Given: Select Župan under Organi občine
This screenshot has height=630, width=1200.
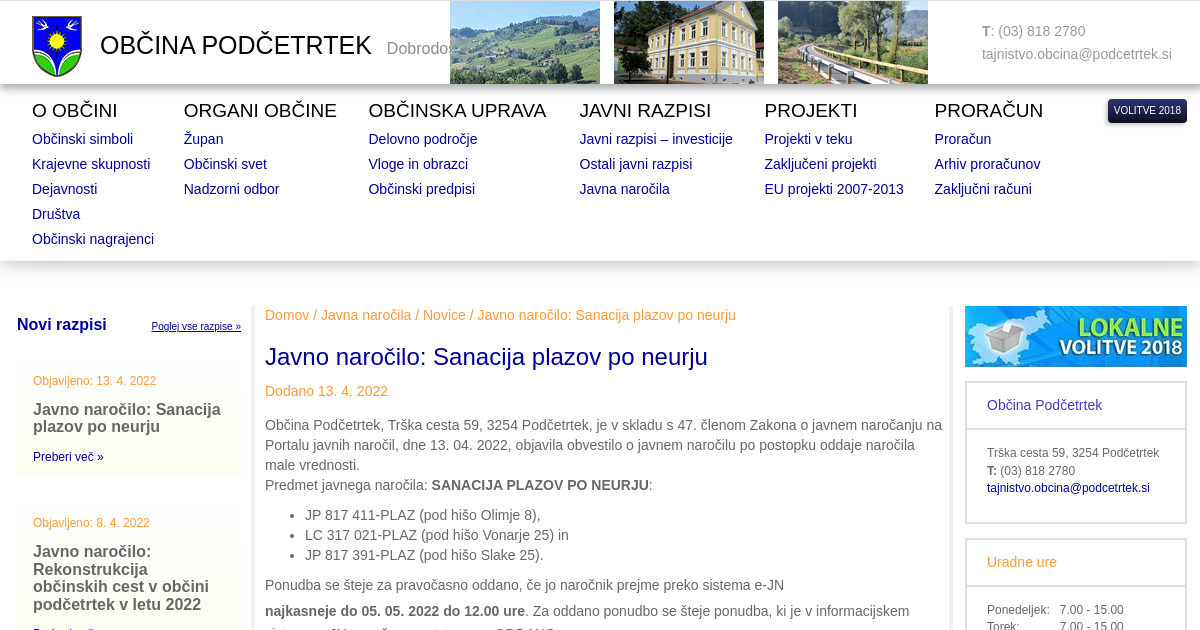Looking at the screenshot, I should pyautogui.click(x=203, y=139).
